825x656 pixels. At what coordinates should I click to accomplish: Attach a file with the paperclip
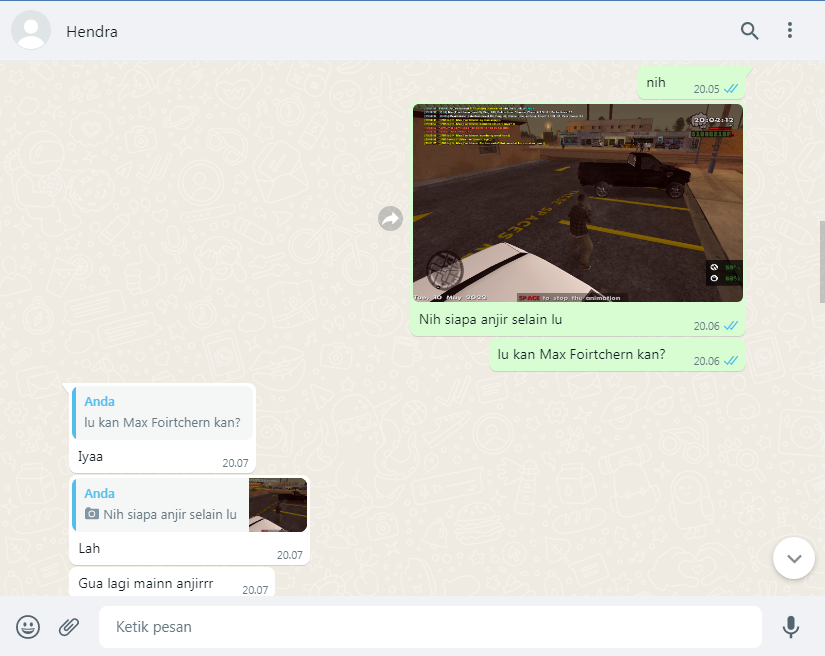(68, 627)
